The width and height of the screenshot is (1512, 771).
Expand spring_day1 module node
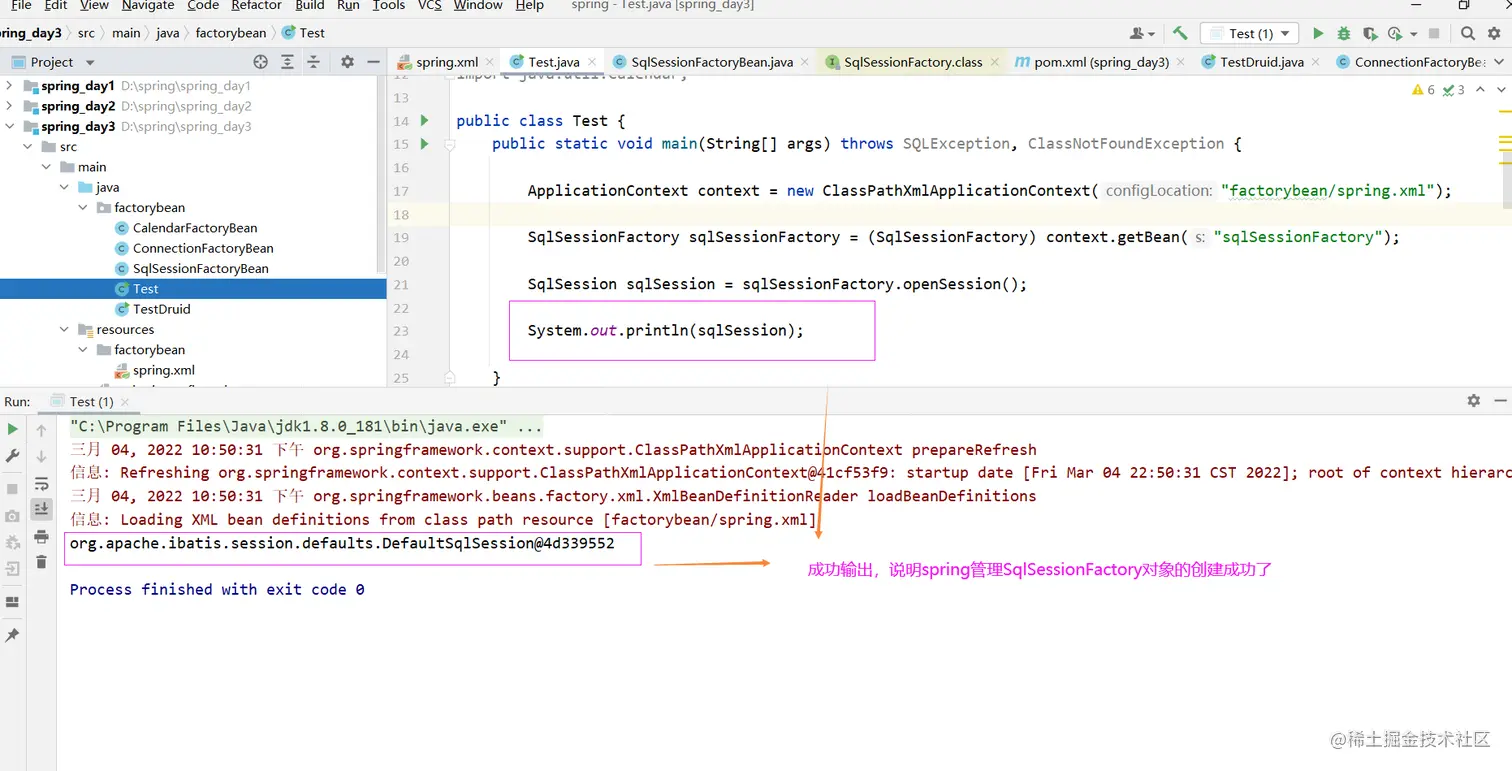pos(10,86)
